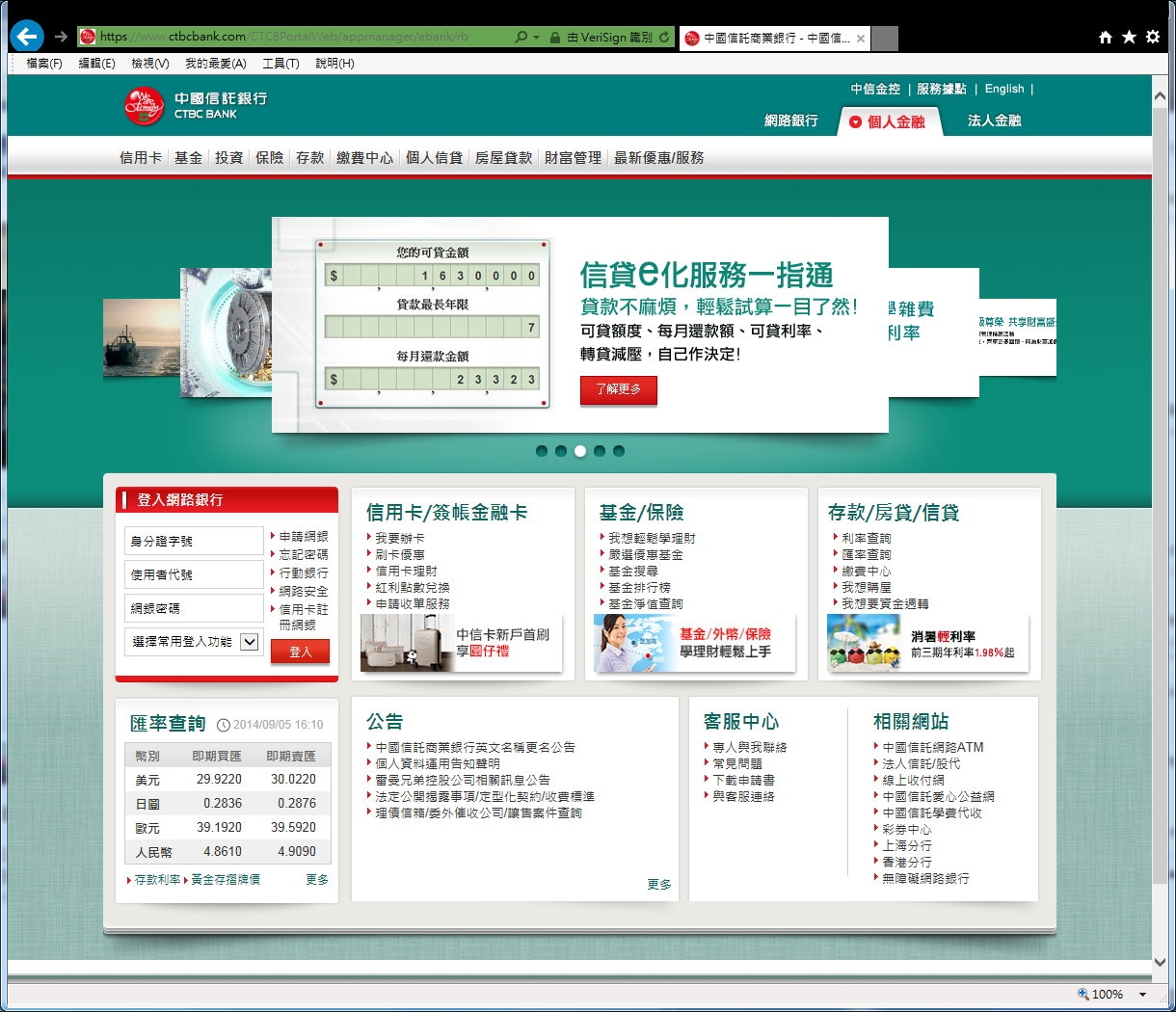Select first carousel dot indicator
Image resolution: width=1176 pixels, height=1012 pixels.
coord(542,451)
